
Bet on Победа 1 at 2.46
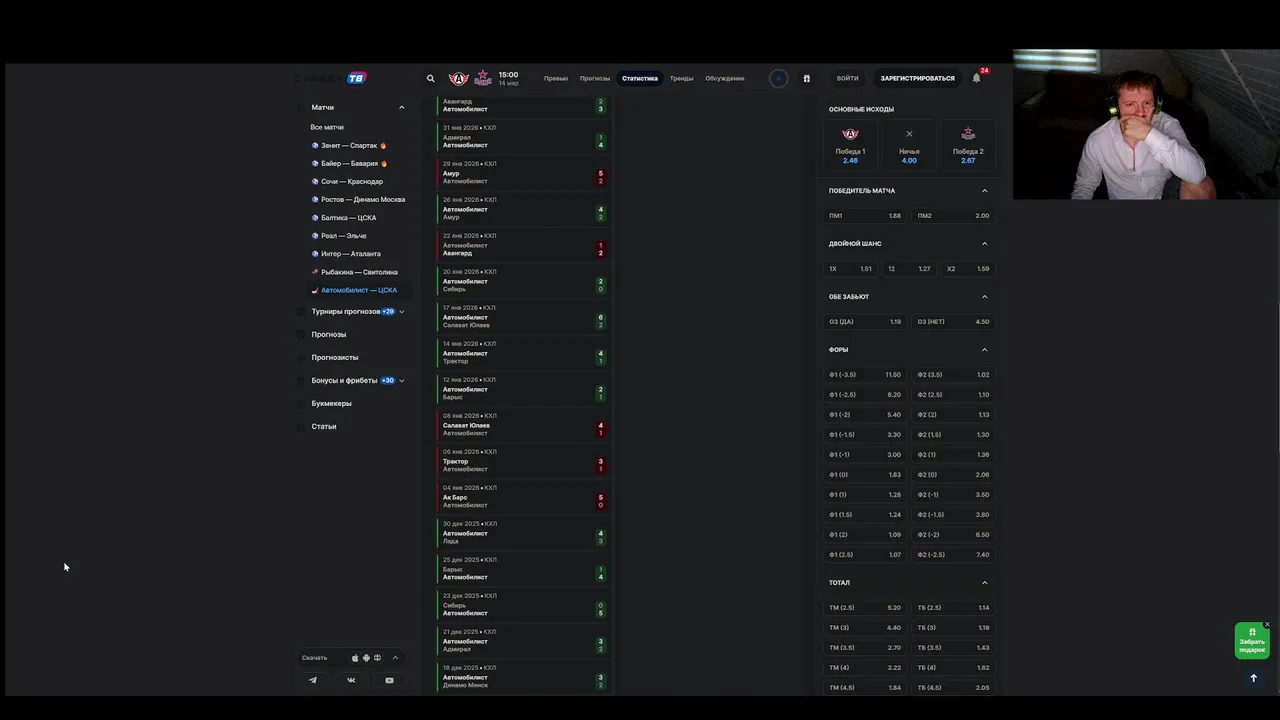coord(850,145)
